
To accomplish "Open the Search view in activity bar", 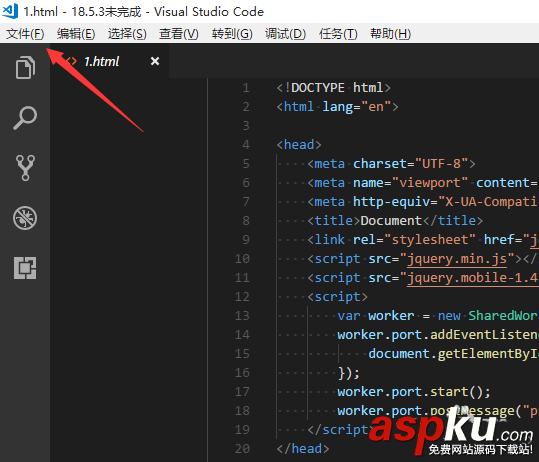I will (25, 118).
